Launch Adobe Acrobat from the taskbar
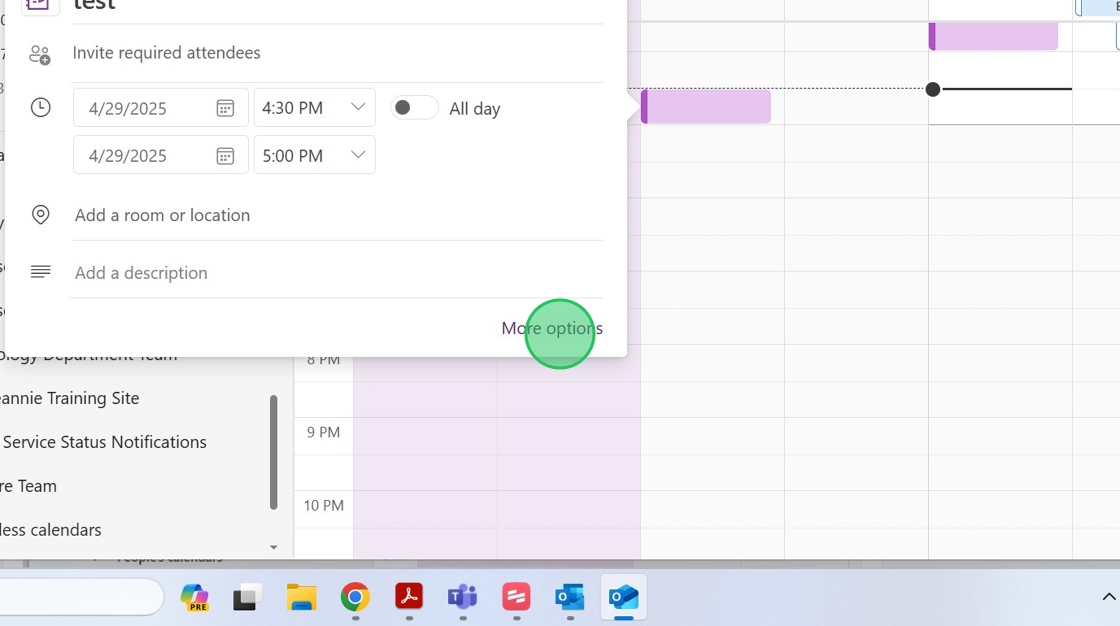Viewport: 1120px width, 626px height. point(409,598)
